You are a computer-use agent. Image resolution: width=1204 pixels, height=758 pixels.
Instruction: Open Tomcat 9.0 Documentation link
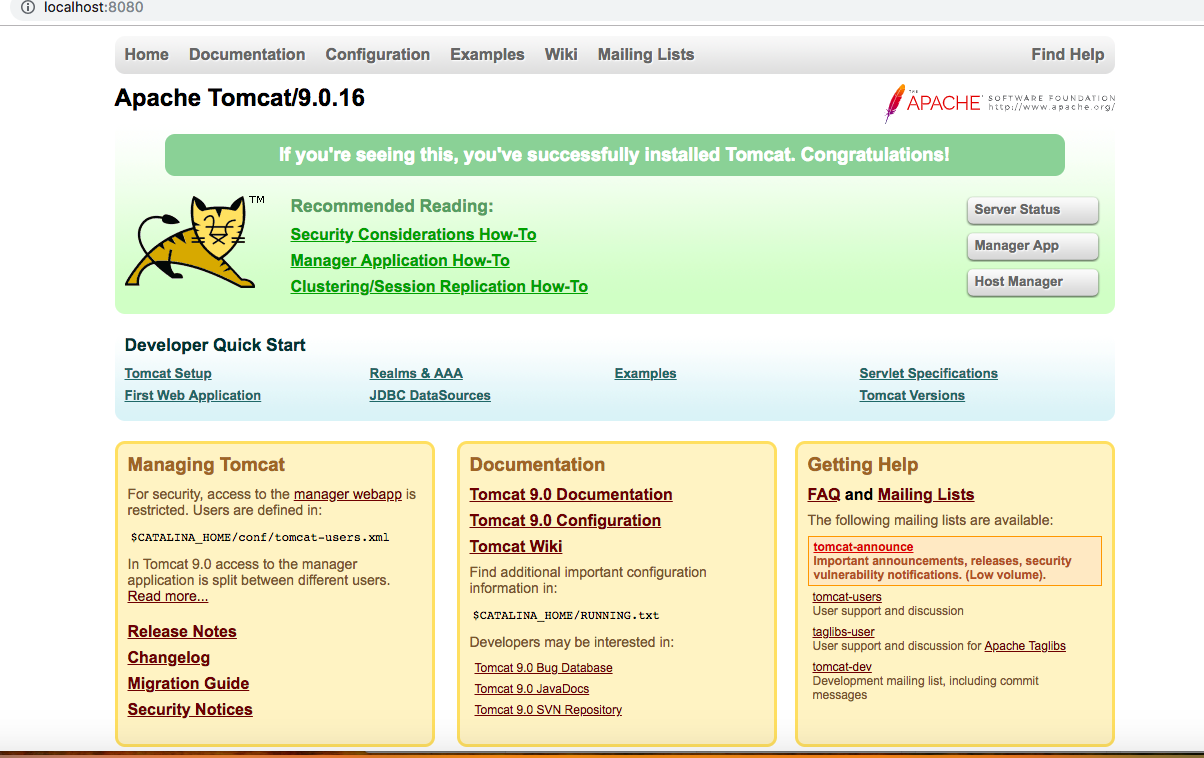pyautogui.click(x=571, y=495)
